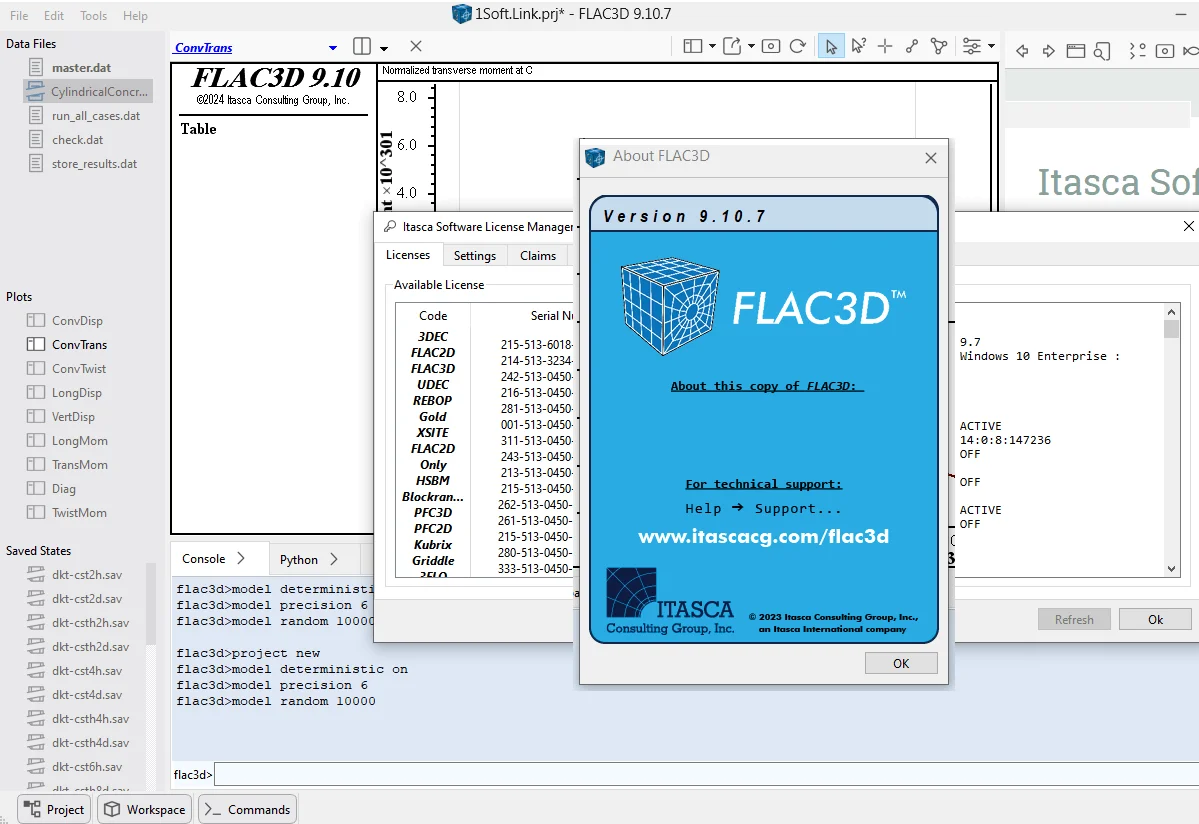Open saved state dkt-cst2h.sav
1199x824 pixels.
tap(86, 575)
